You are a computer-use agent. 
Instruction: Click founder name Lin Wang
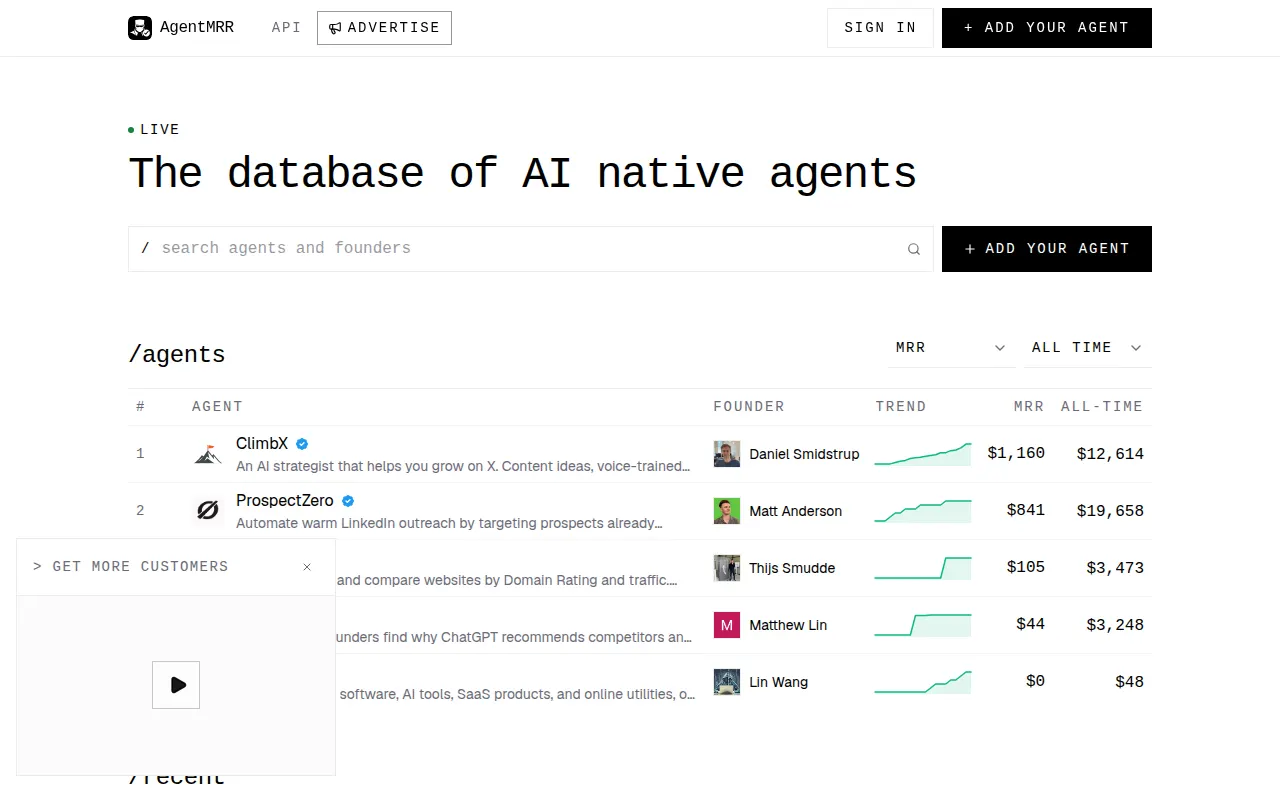tap(779, 682)
